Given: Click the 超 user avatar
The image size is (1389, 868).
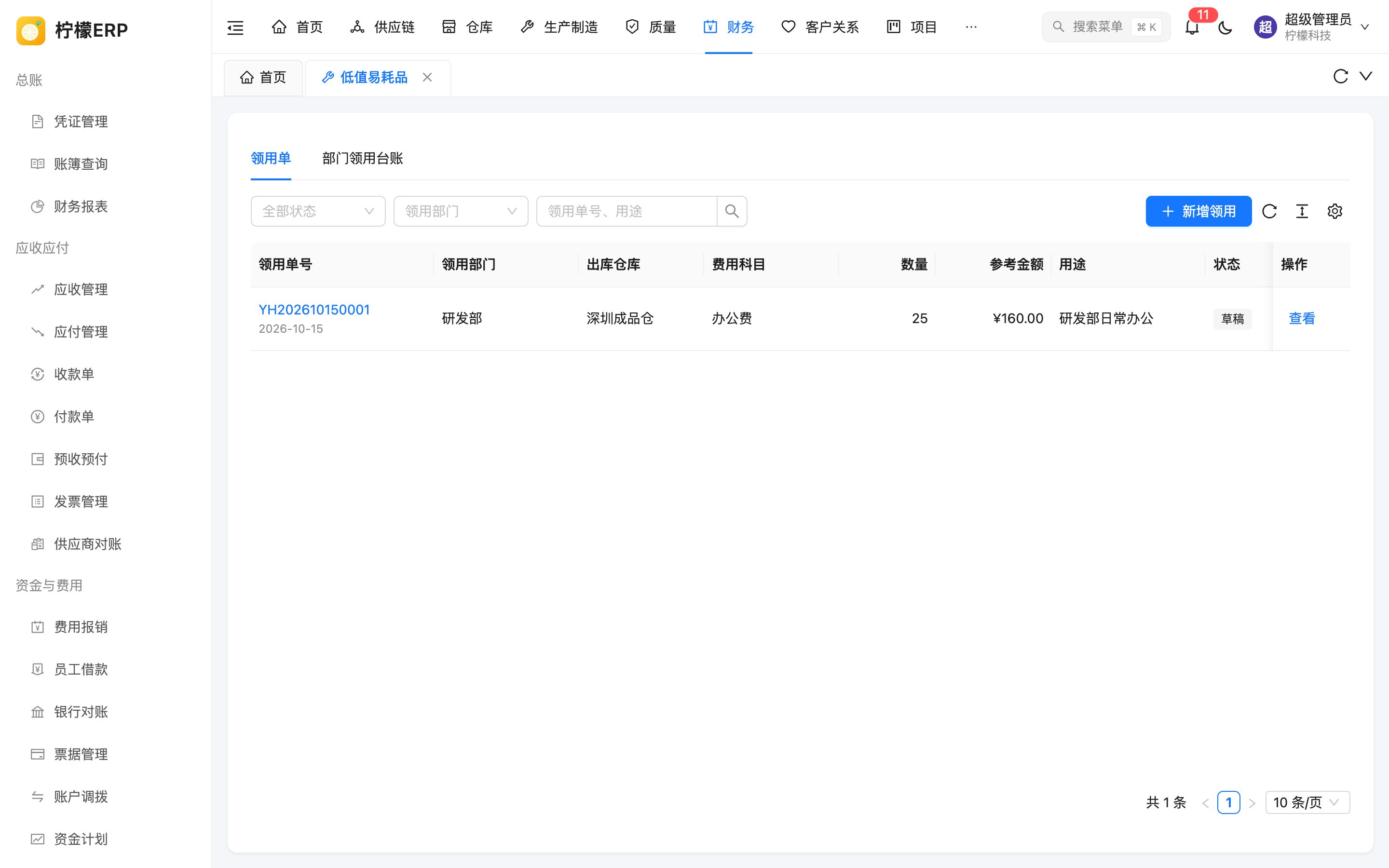Looking at the screenshot, I should click(x=1265, y=27).
